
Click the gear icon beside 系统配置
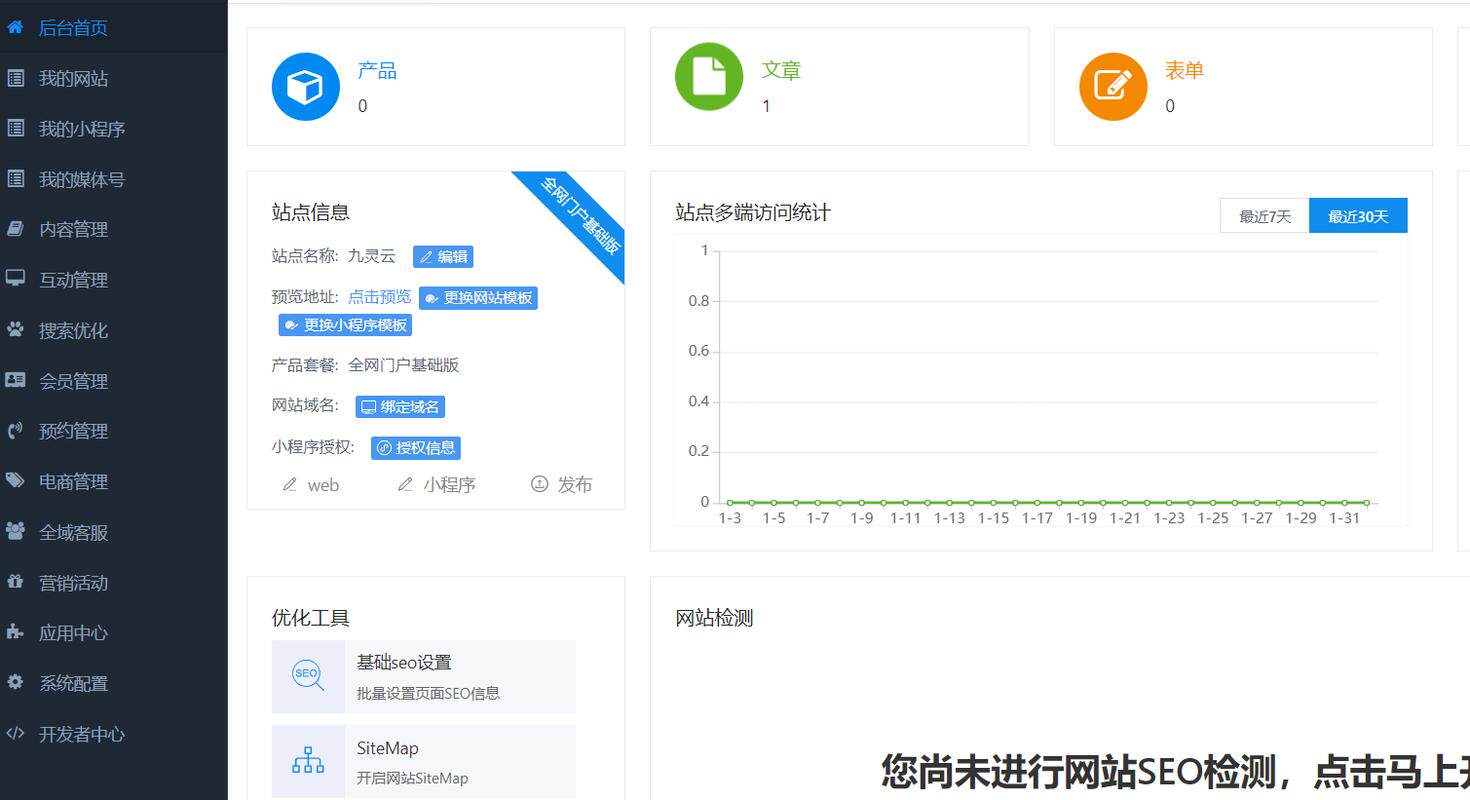[15, 682]
